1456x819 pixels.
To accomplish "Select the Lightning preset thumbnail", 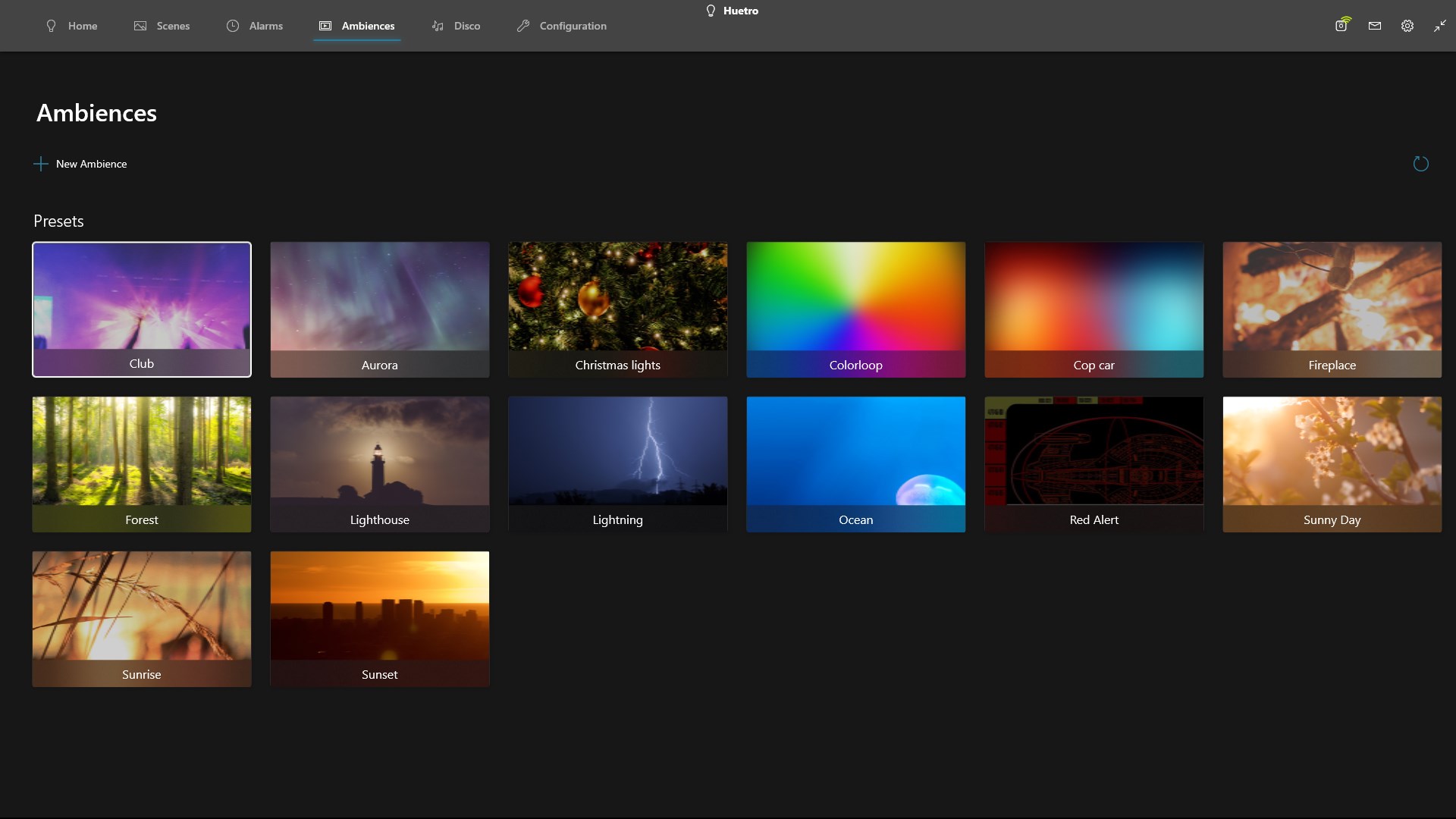I will 617,463.
